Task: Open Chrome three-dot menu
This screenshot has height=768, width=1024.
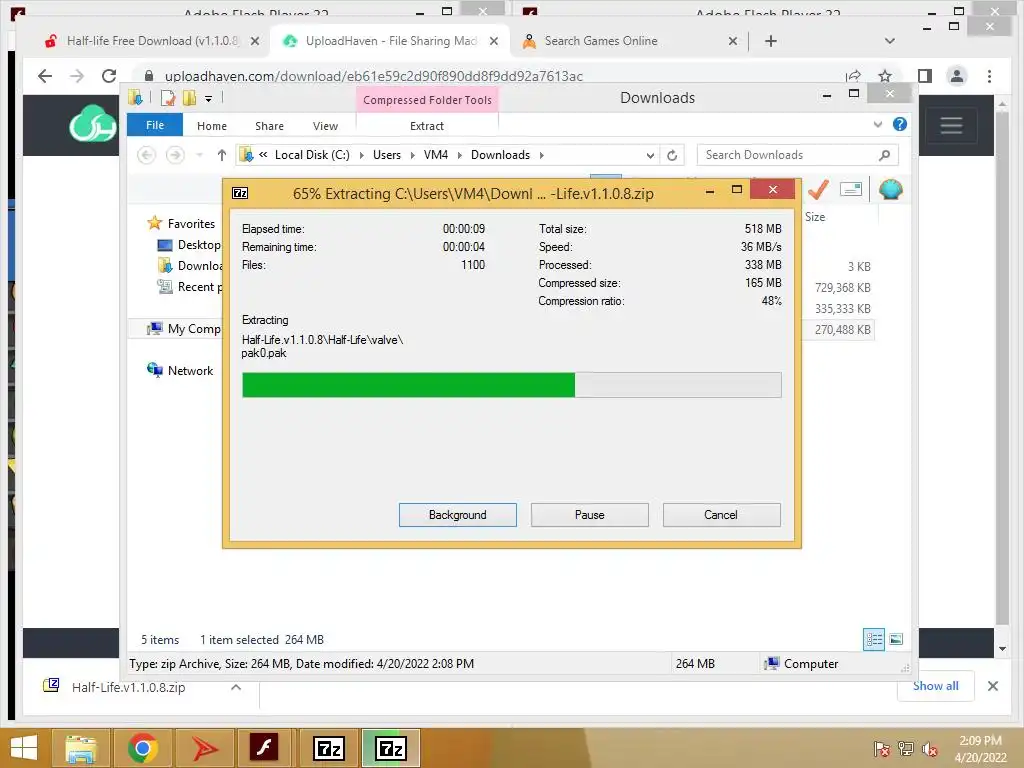Action: (989, 76)
